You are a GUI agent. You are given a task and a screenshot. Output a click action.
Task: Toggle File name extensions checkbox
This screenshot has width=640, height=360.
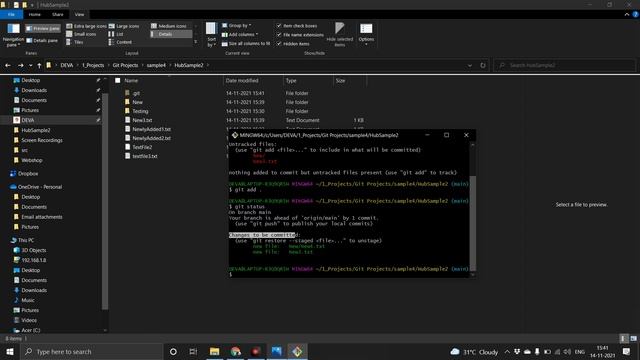(x=279, y=35)
